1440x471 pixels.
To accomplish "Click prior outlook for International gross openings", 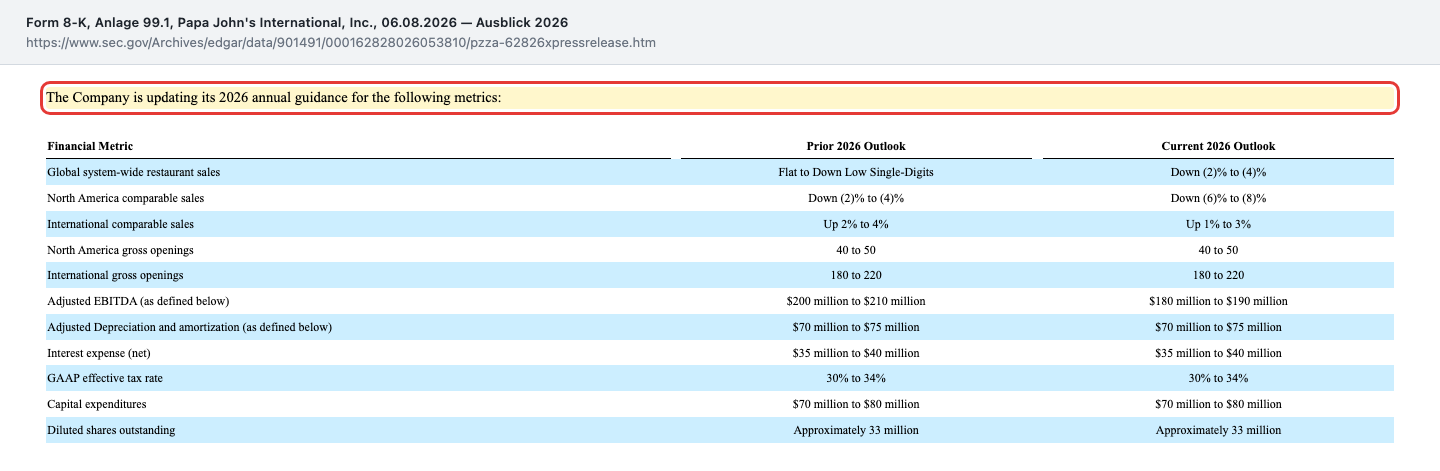I will (x=856, y=274).
